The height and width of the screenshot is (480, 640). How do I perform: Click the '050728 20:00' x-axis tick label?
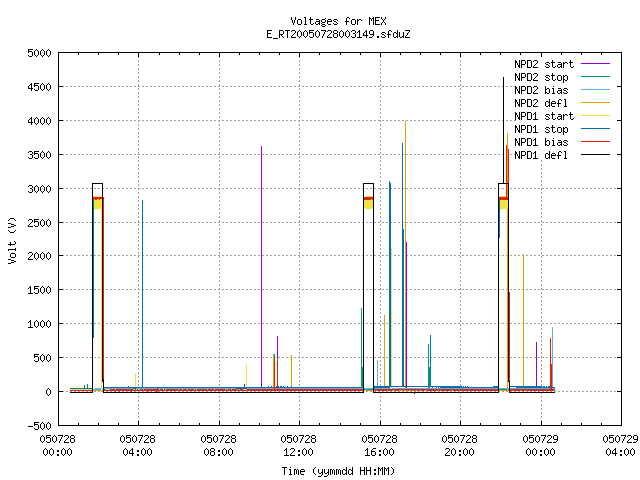tap(459, 446)
